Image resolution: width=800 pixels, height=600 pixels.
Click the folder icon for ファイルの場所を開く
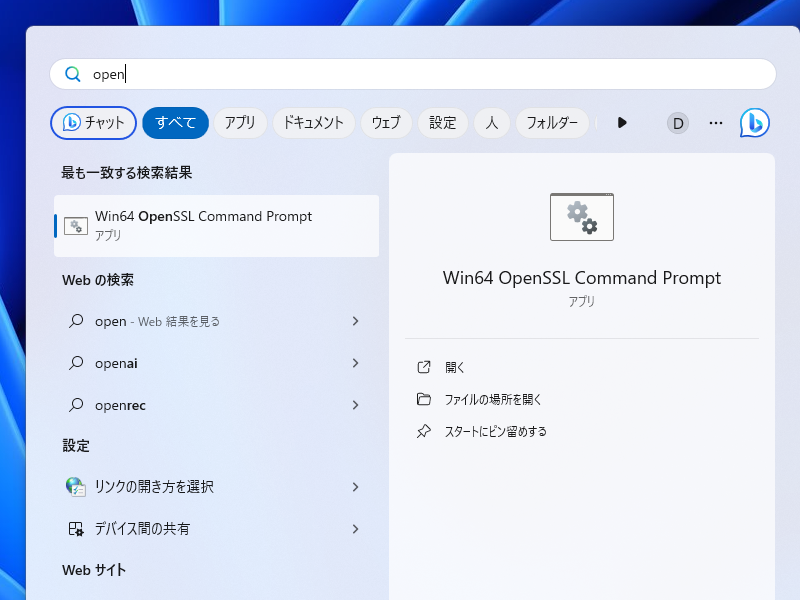425,399
